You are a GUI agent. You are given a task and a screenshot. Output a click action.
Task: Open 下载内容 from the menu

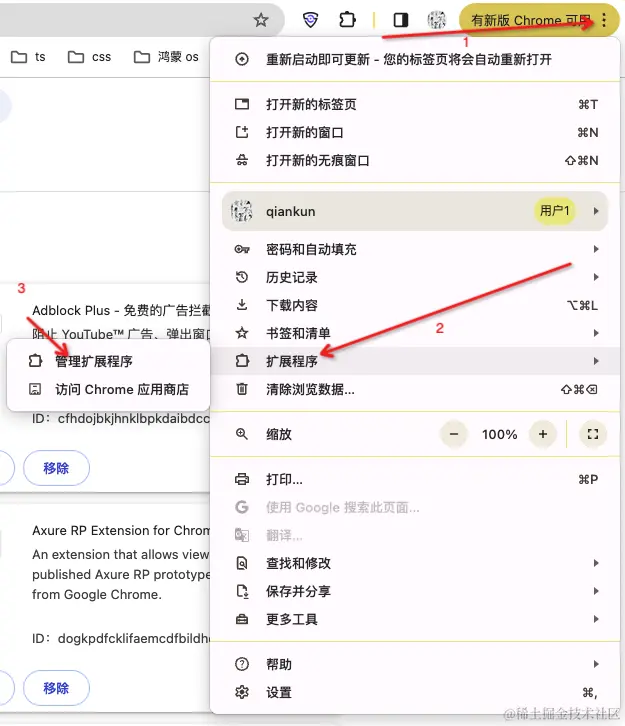tap(415, 305)
